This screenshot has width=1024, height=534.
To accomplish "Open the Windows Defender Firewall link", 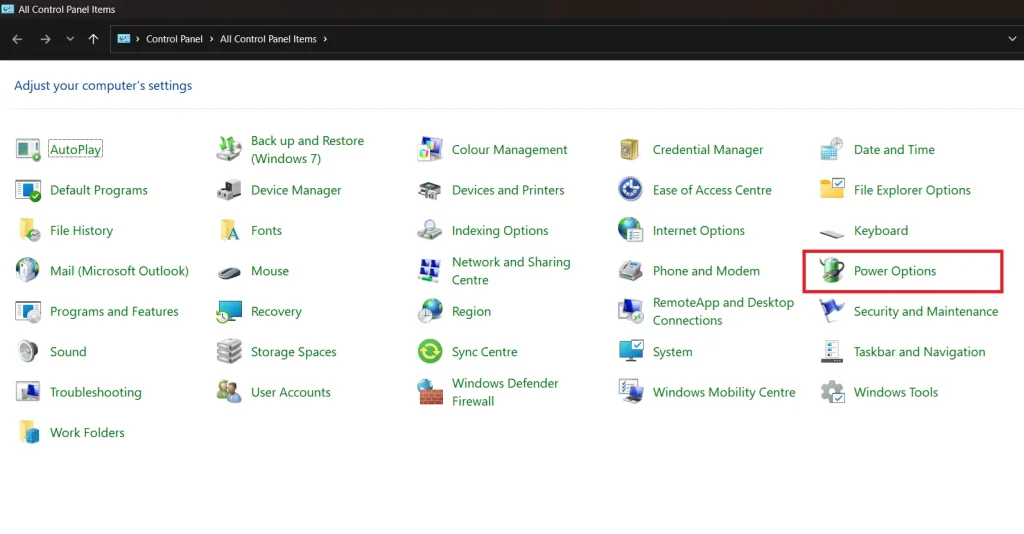I will pos(505,392).
